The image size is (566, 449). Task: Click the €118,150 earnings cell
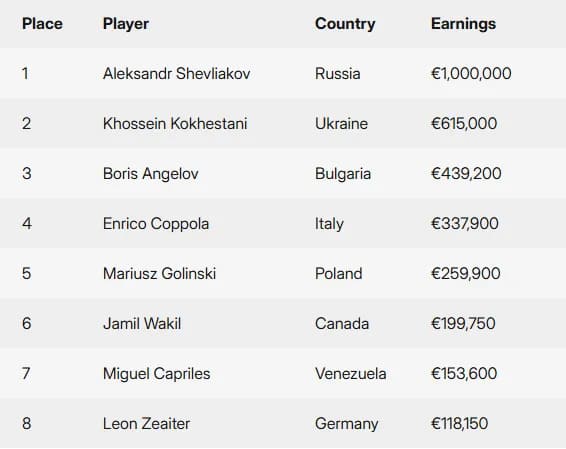pos(460,423)
